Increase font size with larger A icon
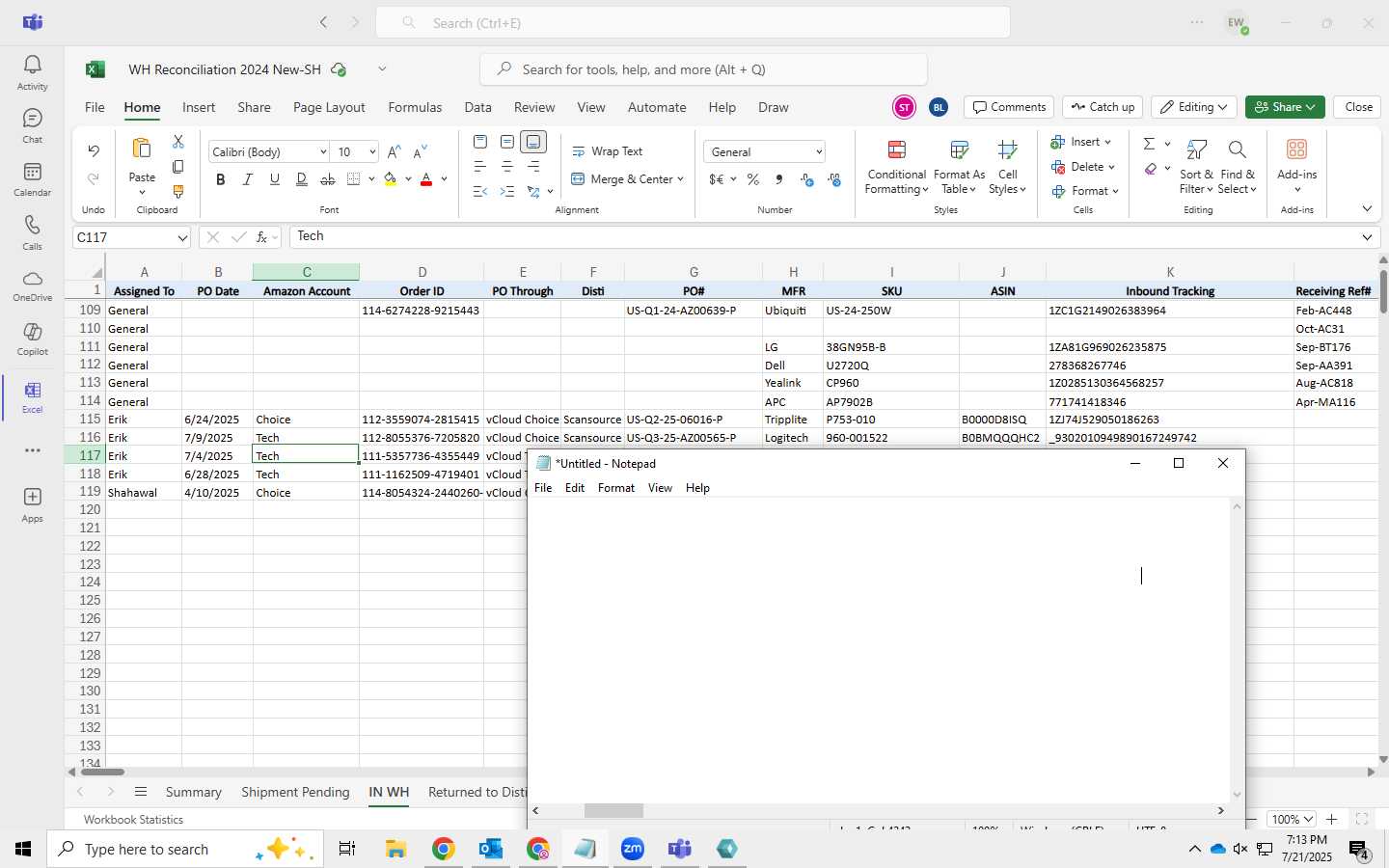The width and height of the screenshot is (1389, 868). [394, 152]
